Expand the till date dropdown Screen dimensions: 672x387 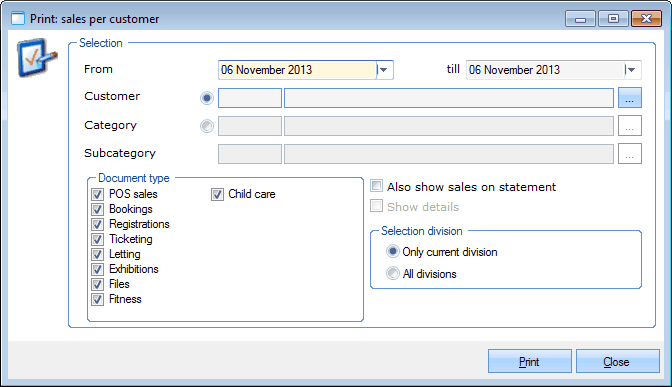point(632,70)
